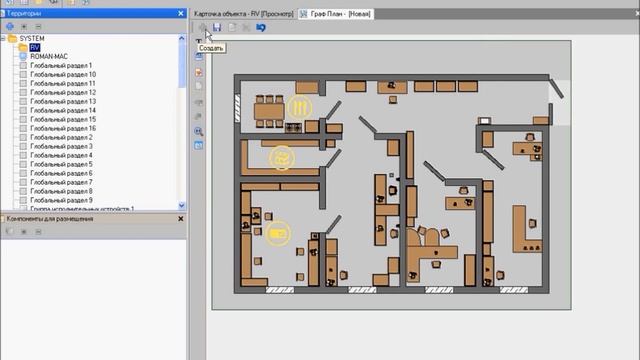This screenshot has height=360, width=640.
Task: Click expand-all icon in Компоненты для размещения toolbar
Action: 24,231
